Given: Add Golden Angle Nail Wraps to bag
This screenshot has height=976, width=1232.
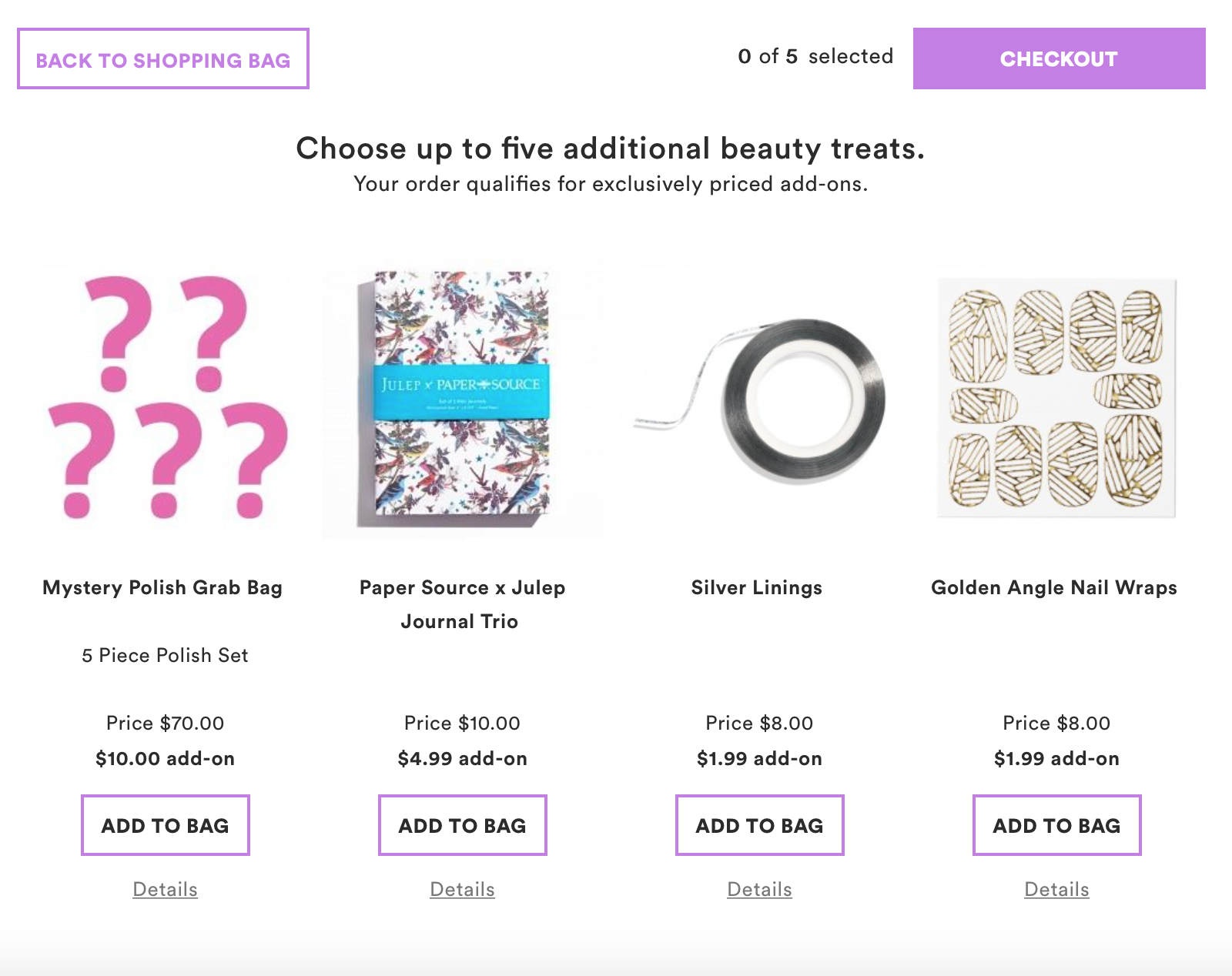Looking at the screenshot, I should (x=1057, y=825).
